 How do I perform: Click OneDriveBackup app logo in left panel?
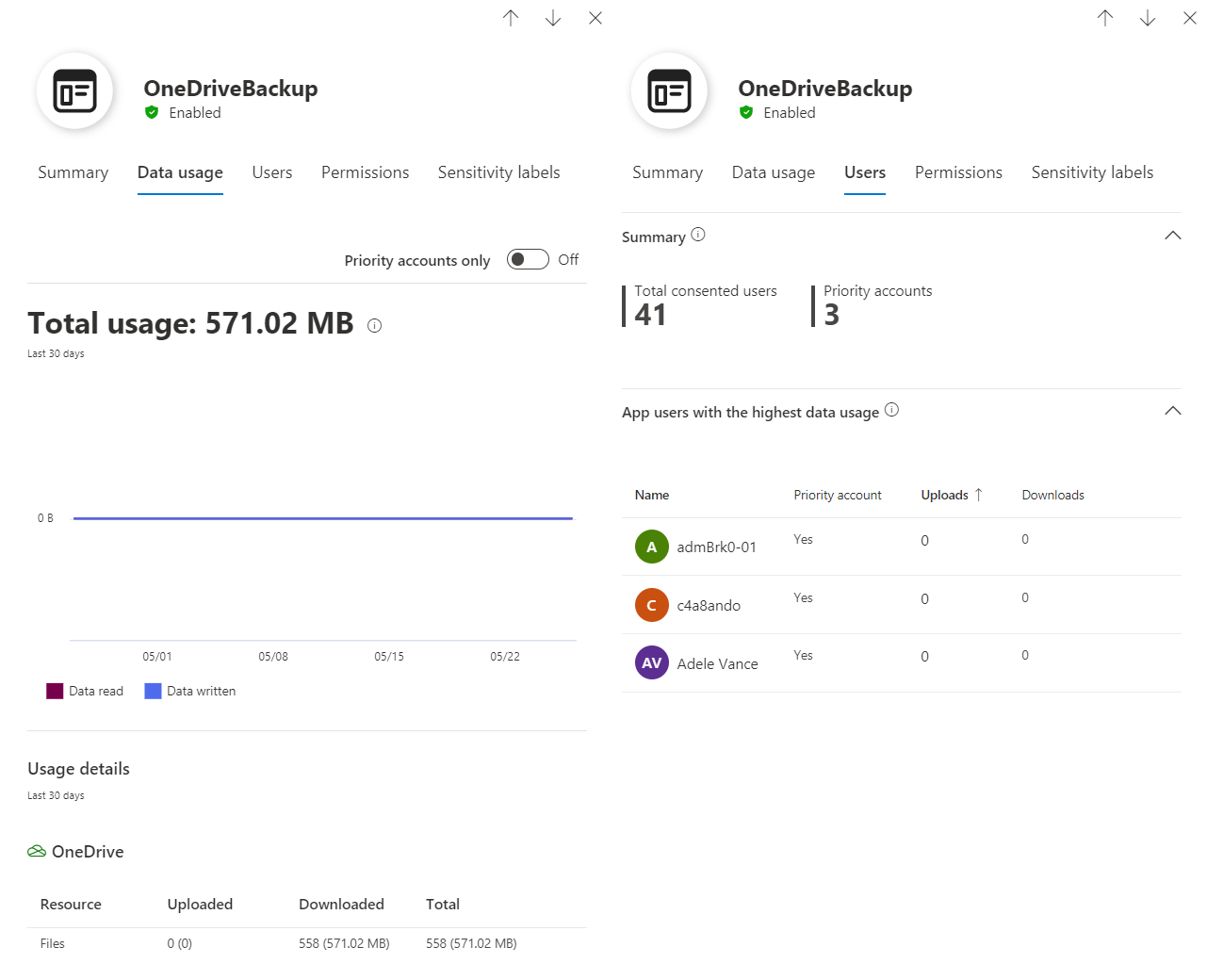pyautogui.click(x=74, y=91)
